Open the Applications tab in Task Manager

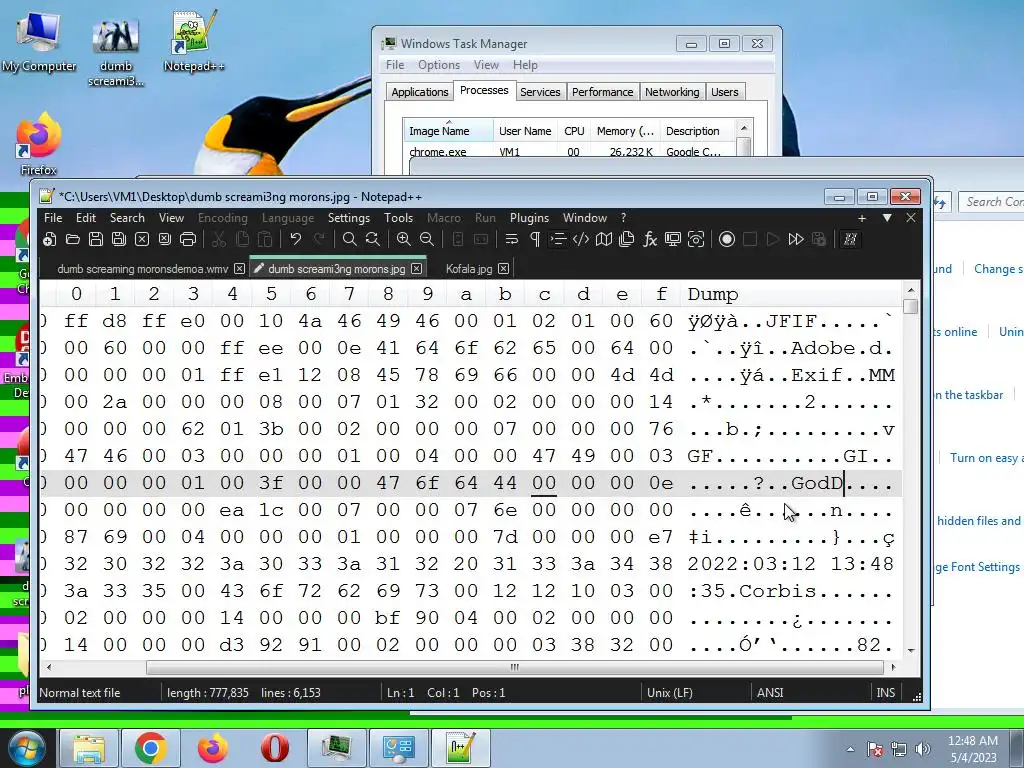[420, 92]
